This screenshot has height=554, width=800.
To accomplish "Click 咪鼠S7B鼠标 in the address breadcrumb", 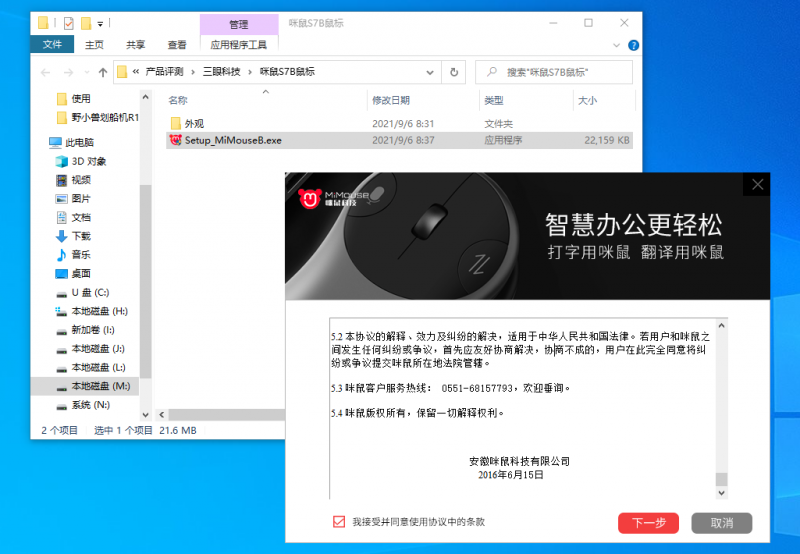I will pos(287,72).
